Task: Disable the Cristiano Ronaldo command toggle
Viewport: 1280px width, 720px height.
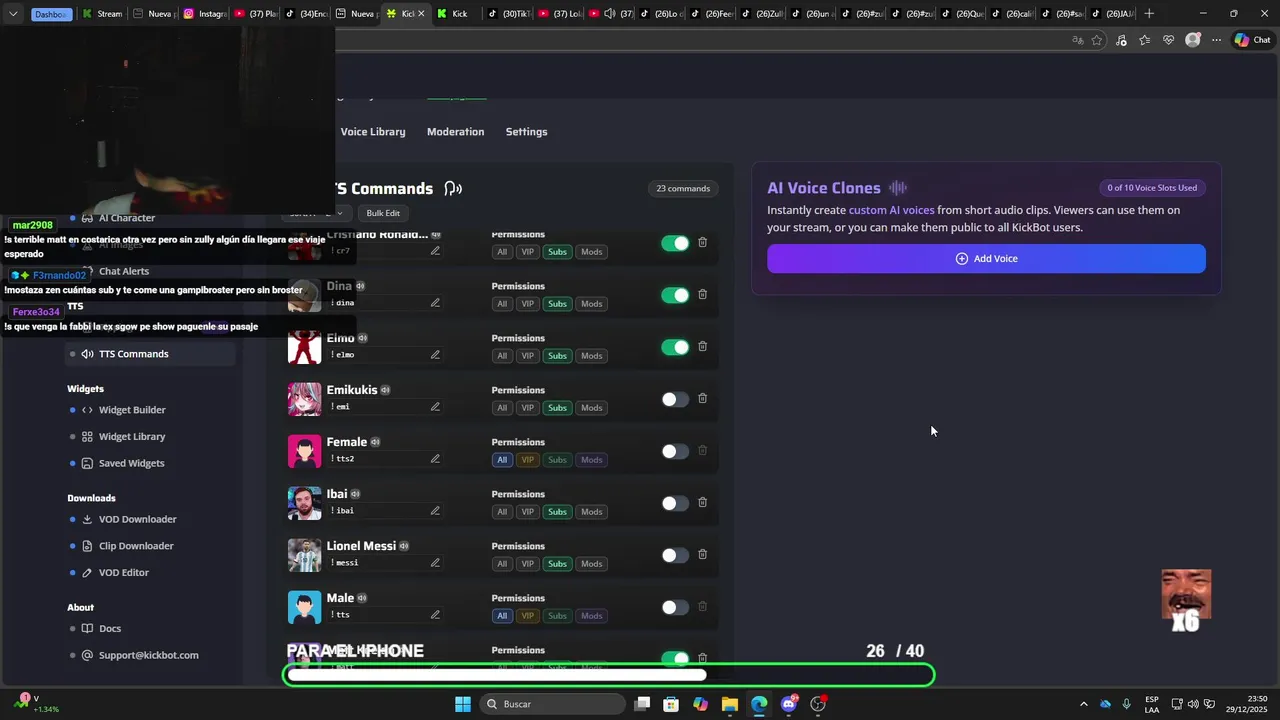Action: pos(675,243)
